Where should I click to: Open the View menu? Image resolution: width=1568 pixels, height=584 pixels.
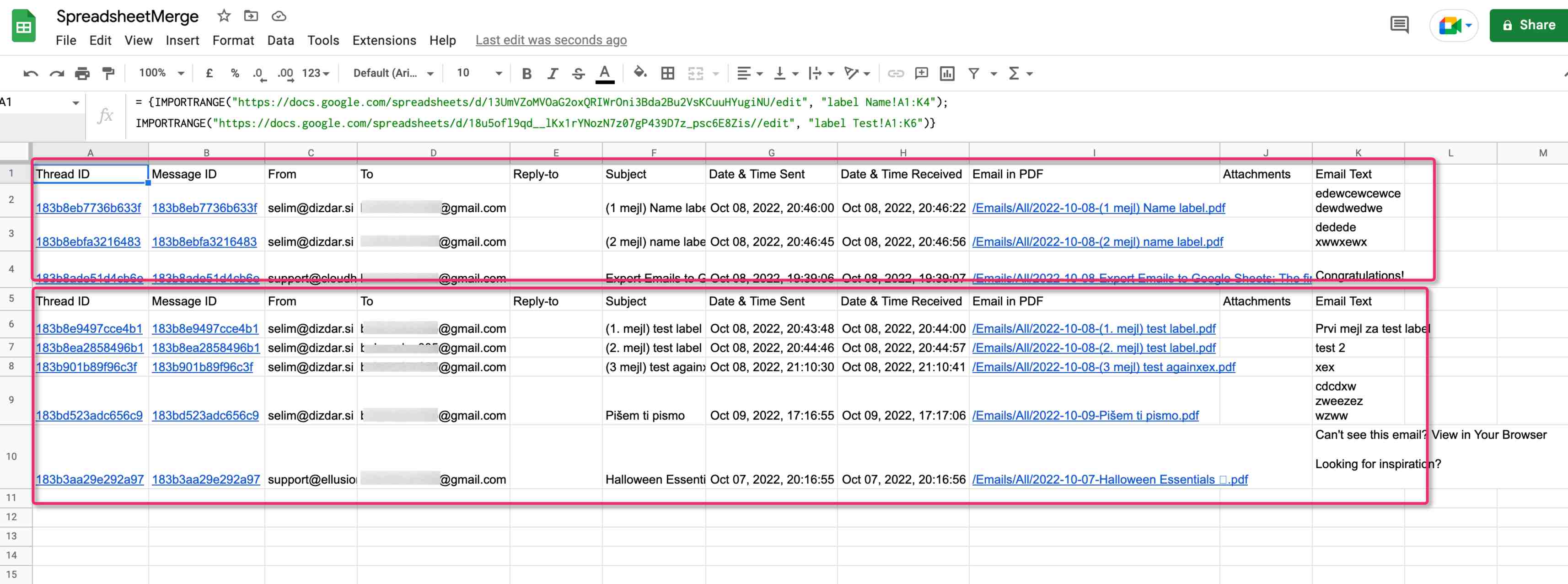click(x=138, y=40)
